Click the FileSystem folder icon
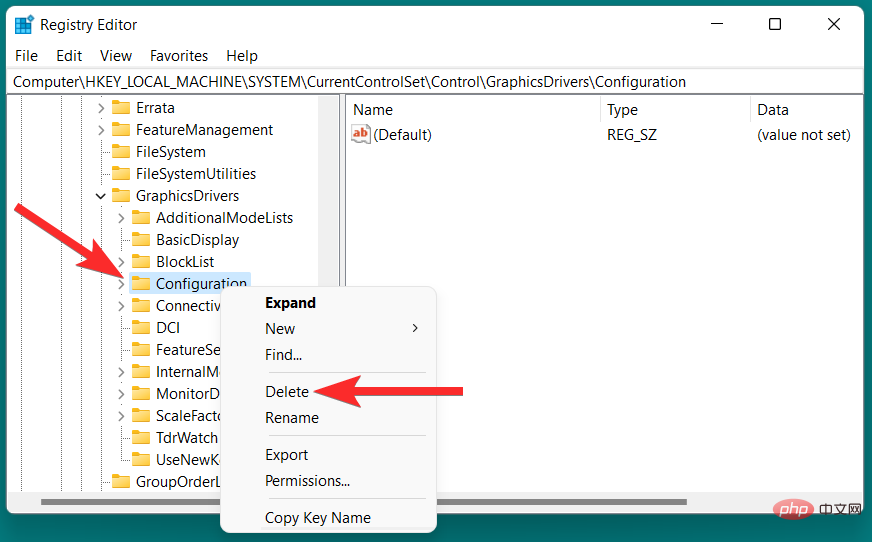 click(x=121, y=151)
